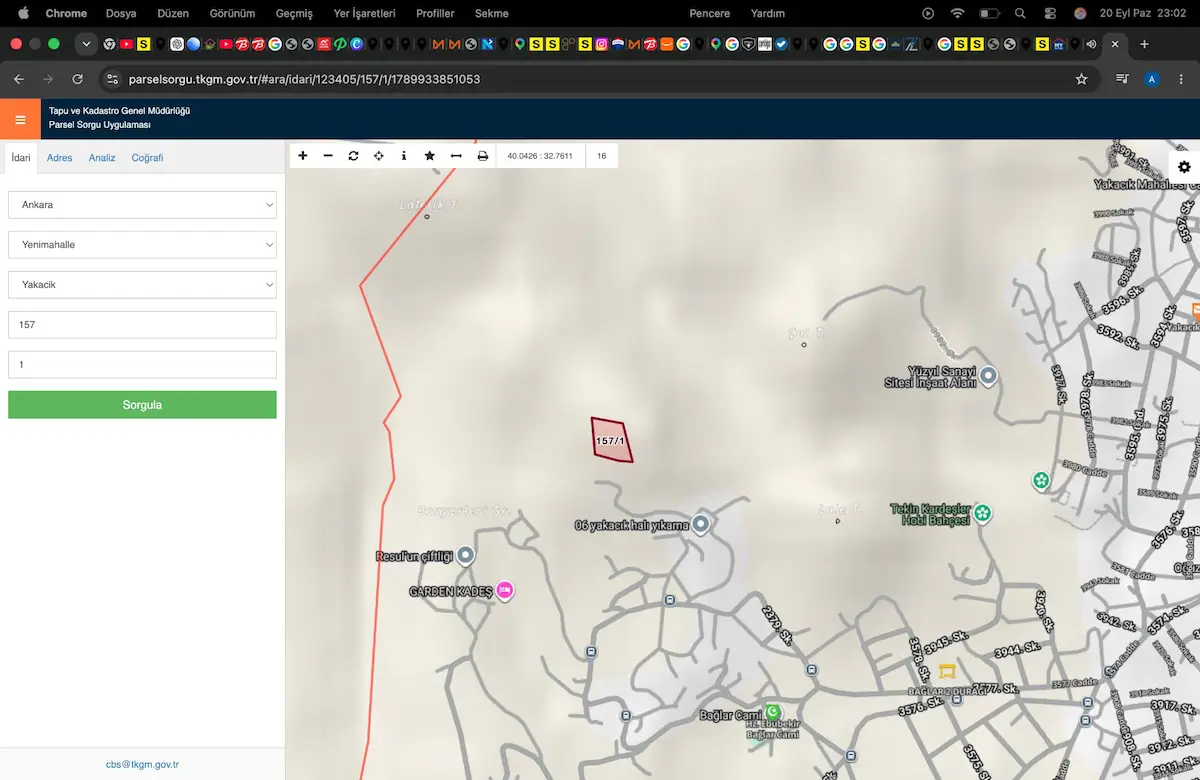The width and height of the screenshot is (1200, 780).
Task: Open the Ankara province dropdown
Action: point(142,205)
